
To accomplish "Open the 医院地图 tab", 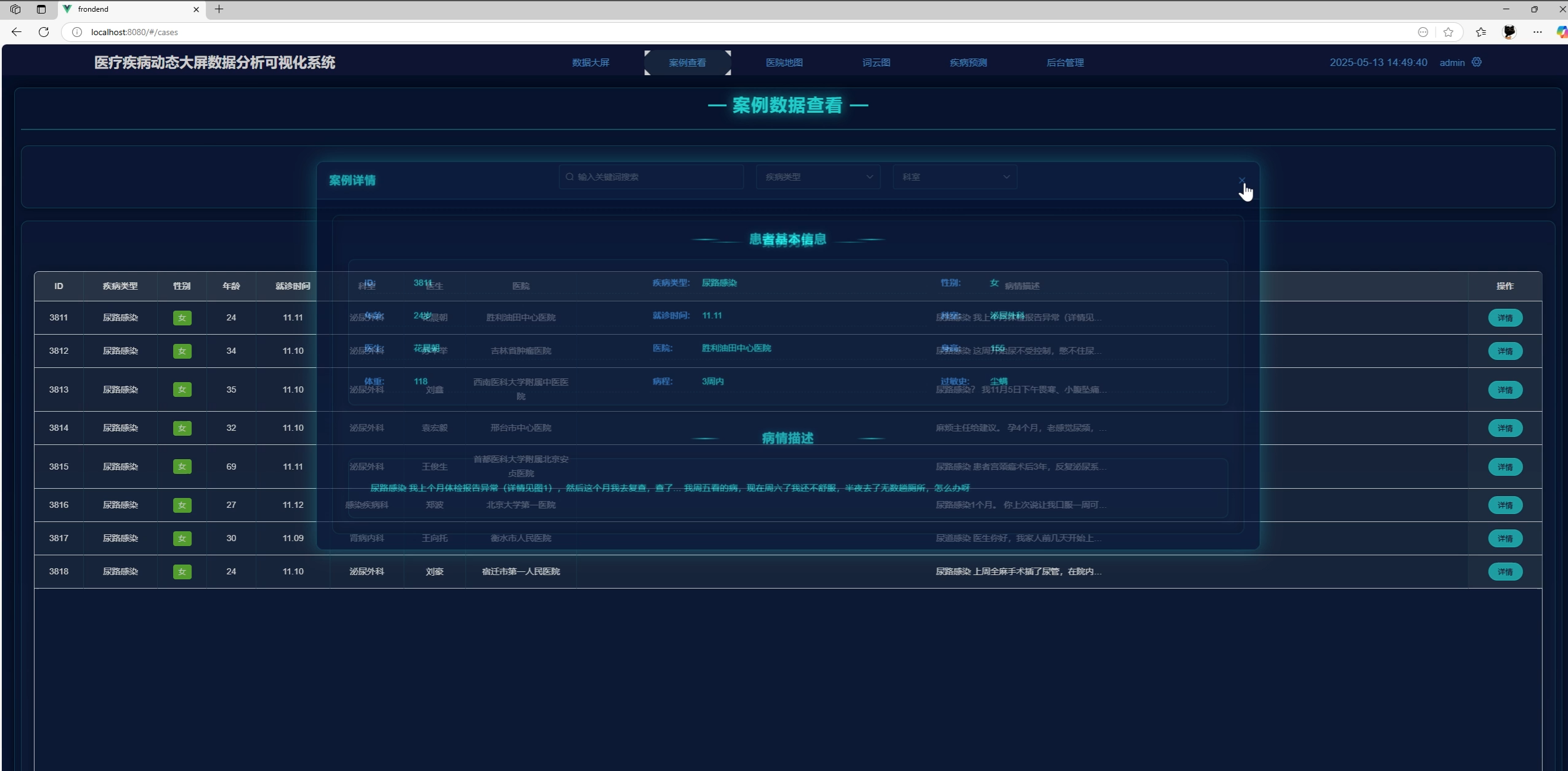I will [784, 63].
